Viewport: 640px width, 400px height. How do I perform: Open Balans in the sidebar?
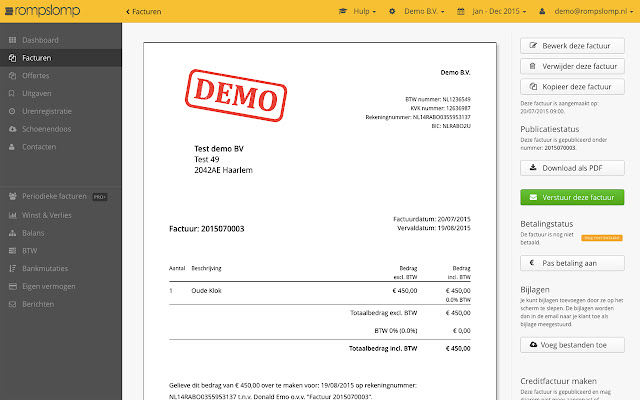tap(61, 233)
